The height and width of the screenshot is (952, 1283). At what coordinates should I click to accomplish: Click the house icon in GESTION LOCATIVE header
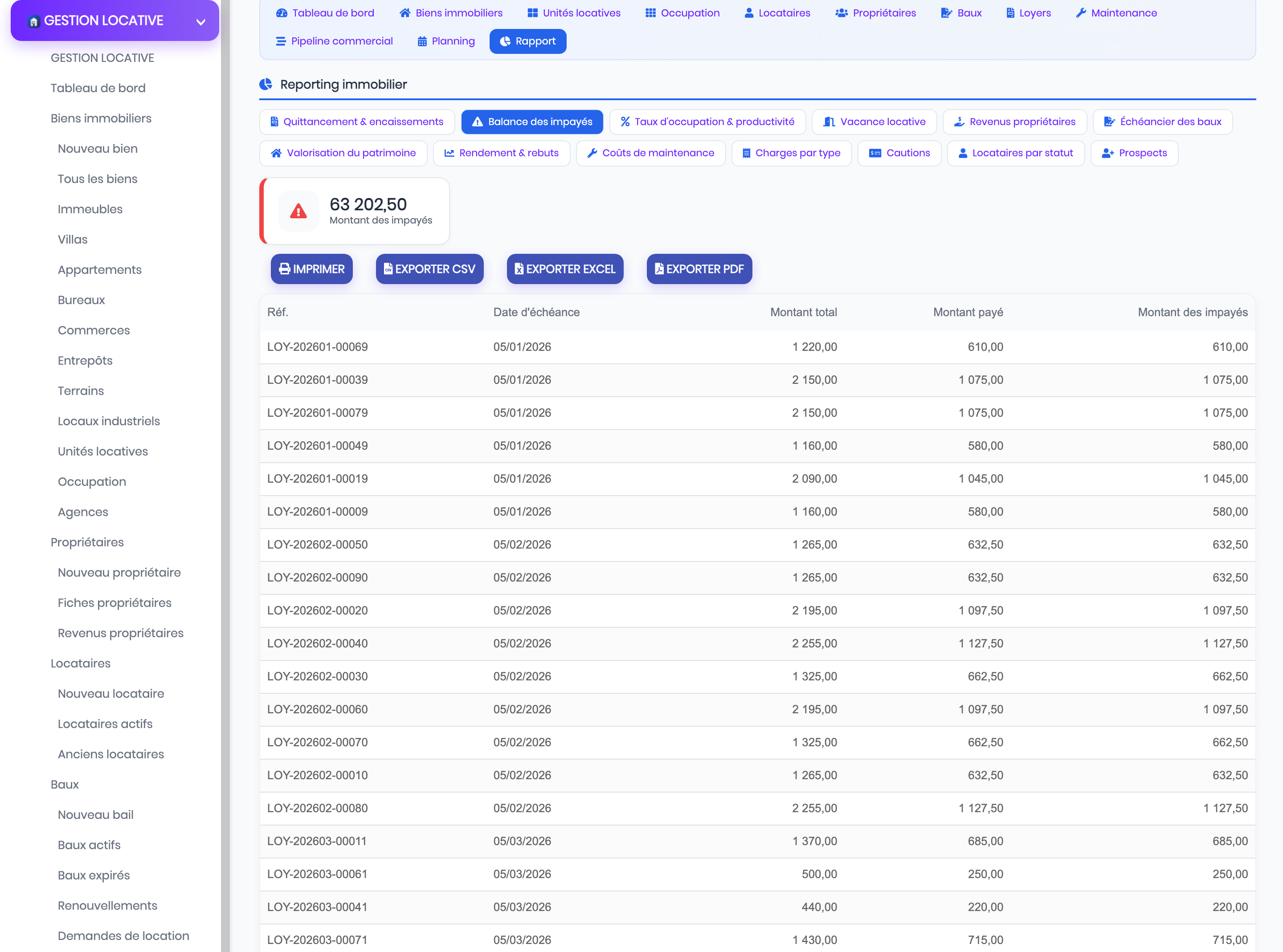(33, 22)
